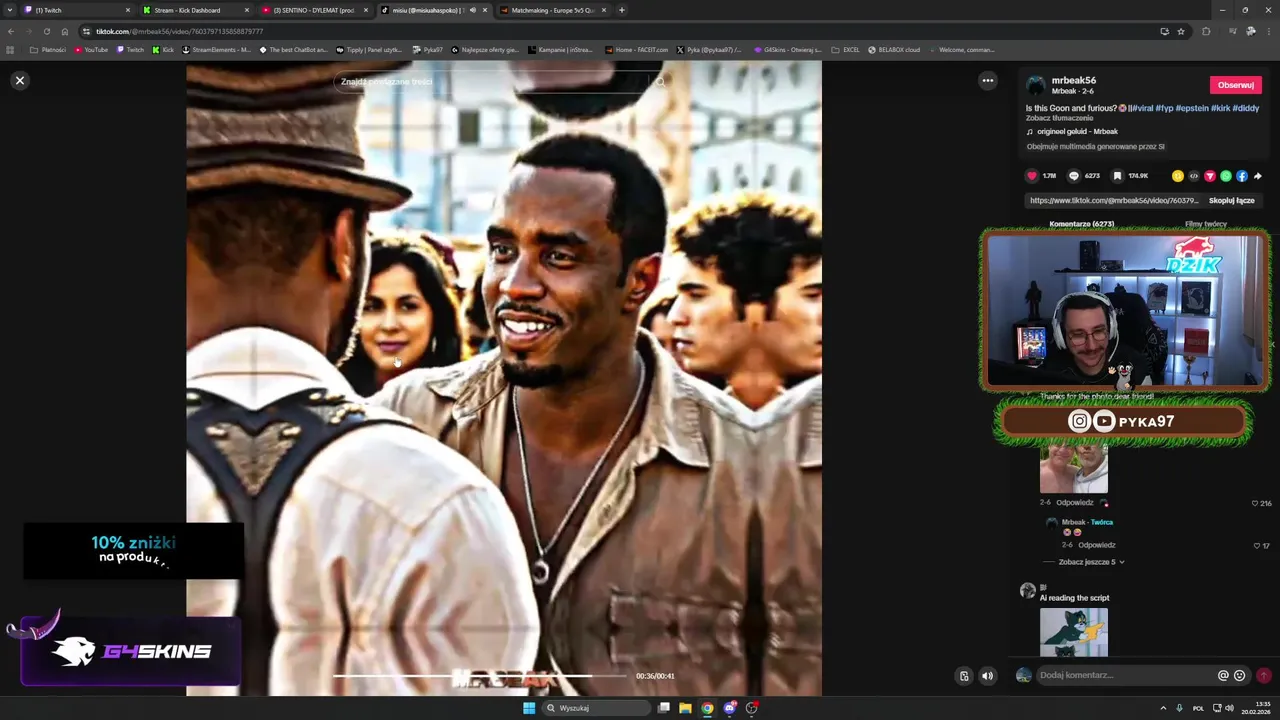
Task: Like Mrbeak's reply with 17 likes
Action: tap(1257, 546)
